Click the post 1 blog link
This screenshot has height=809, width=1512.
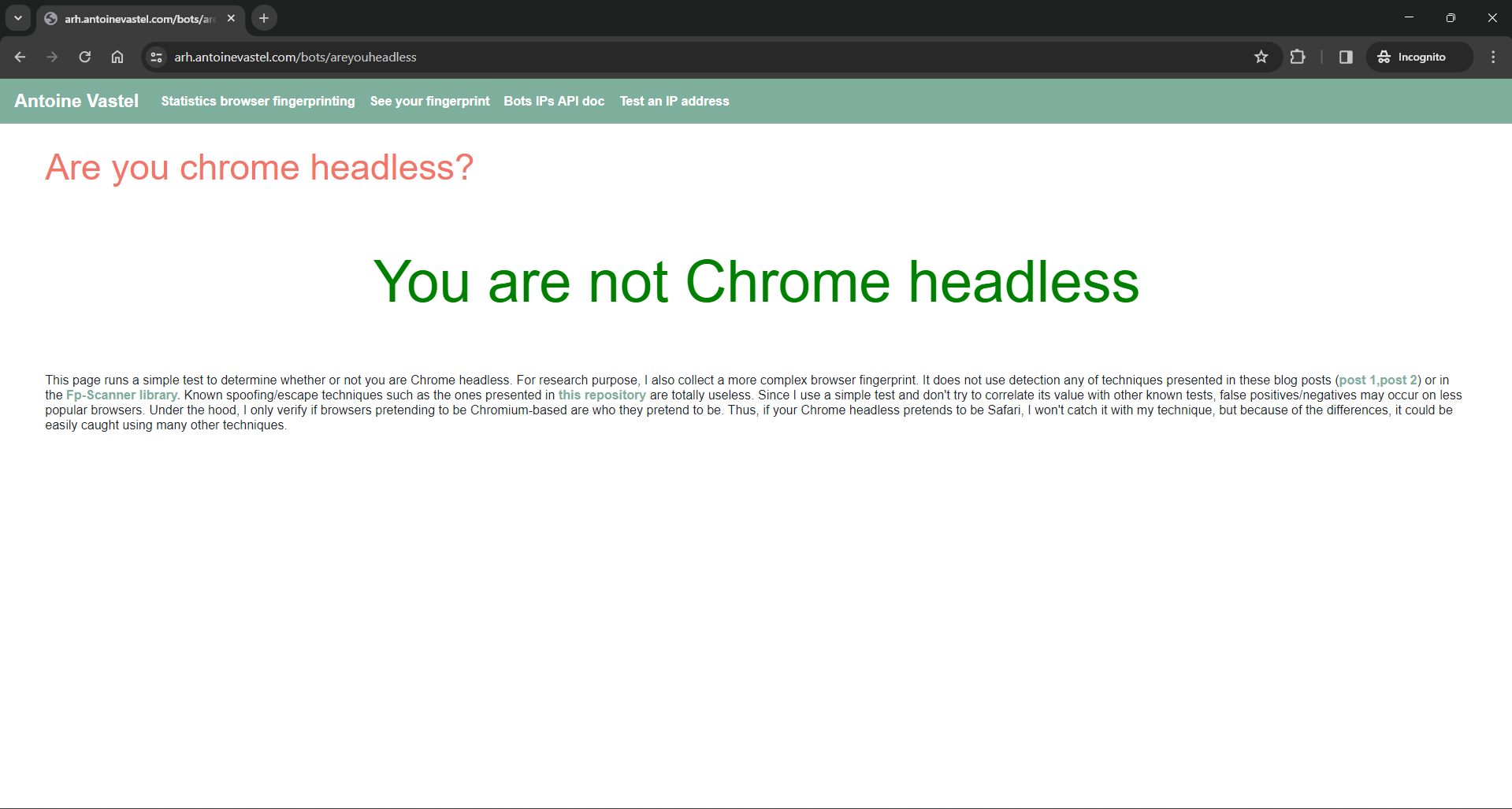click(x=1357, y=380)
